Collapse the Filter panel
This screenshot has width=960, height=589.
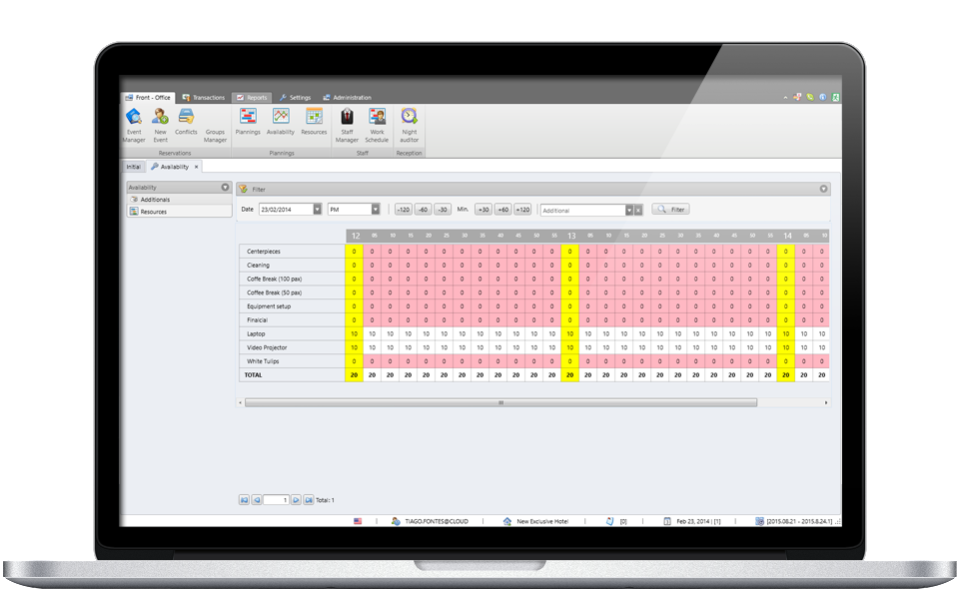[x=823, y=189]
